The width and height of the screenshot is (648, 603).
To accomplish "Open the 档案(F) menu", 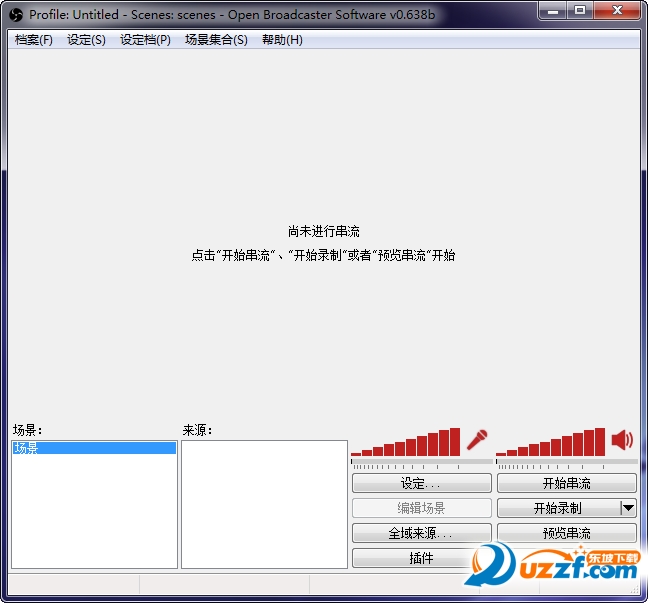I will pos(33,40).
